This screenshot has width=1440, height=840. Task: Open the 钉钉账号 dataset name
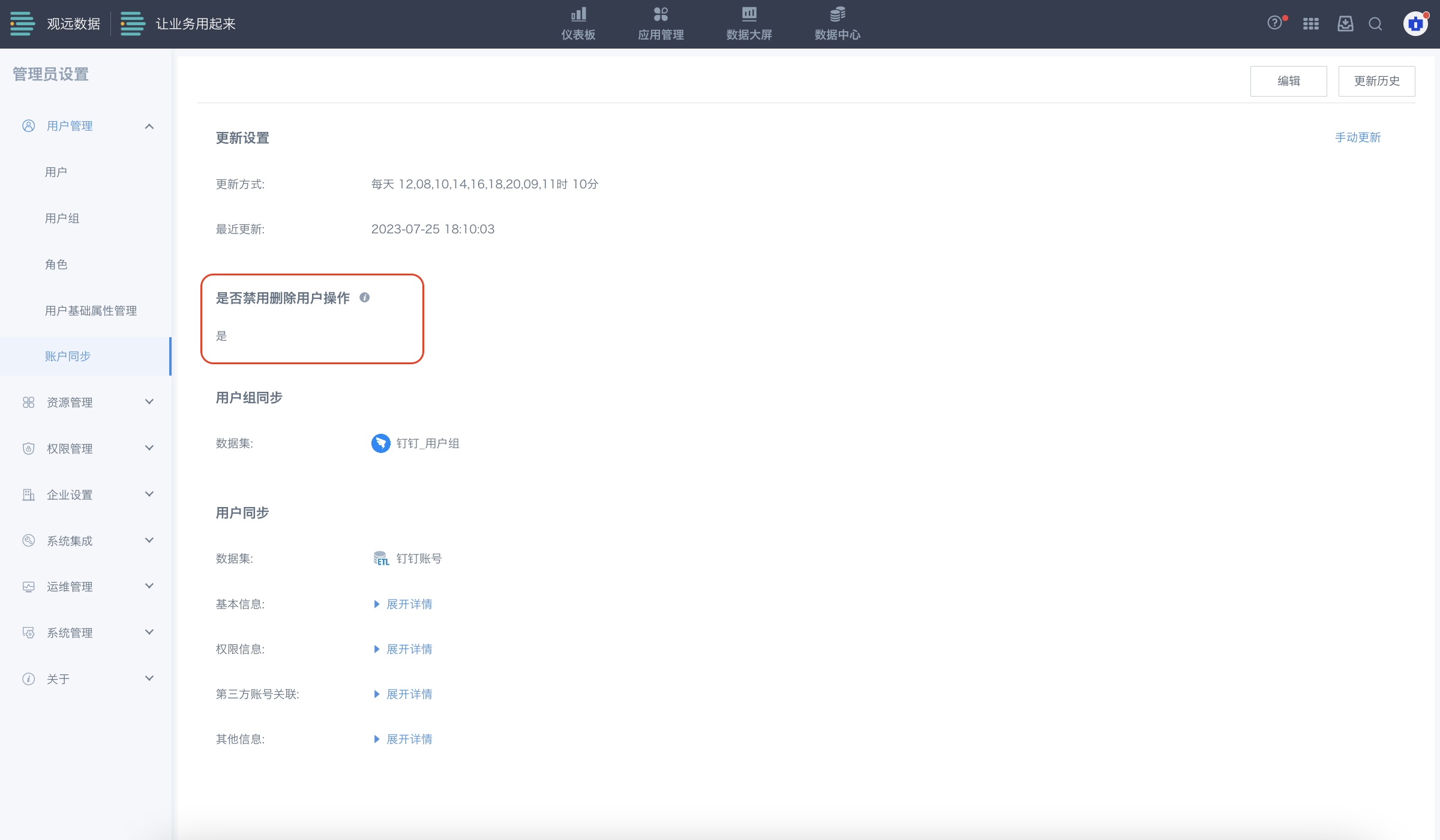point(419,559)
